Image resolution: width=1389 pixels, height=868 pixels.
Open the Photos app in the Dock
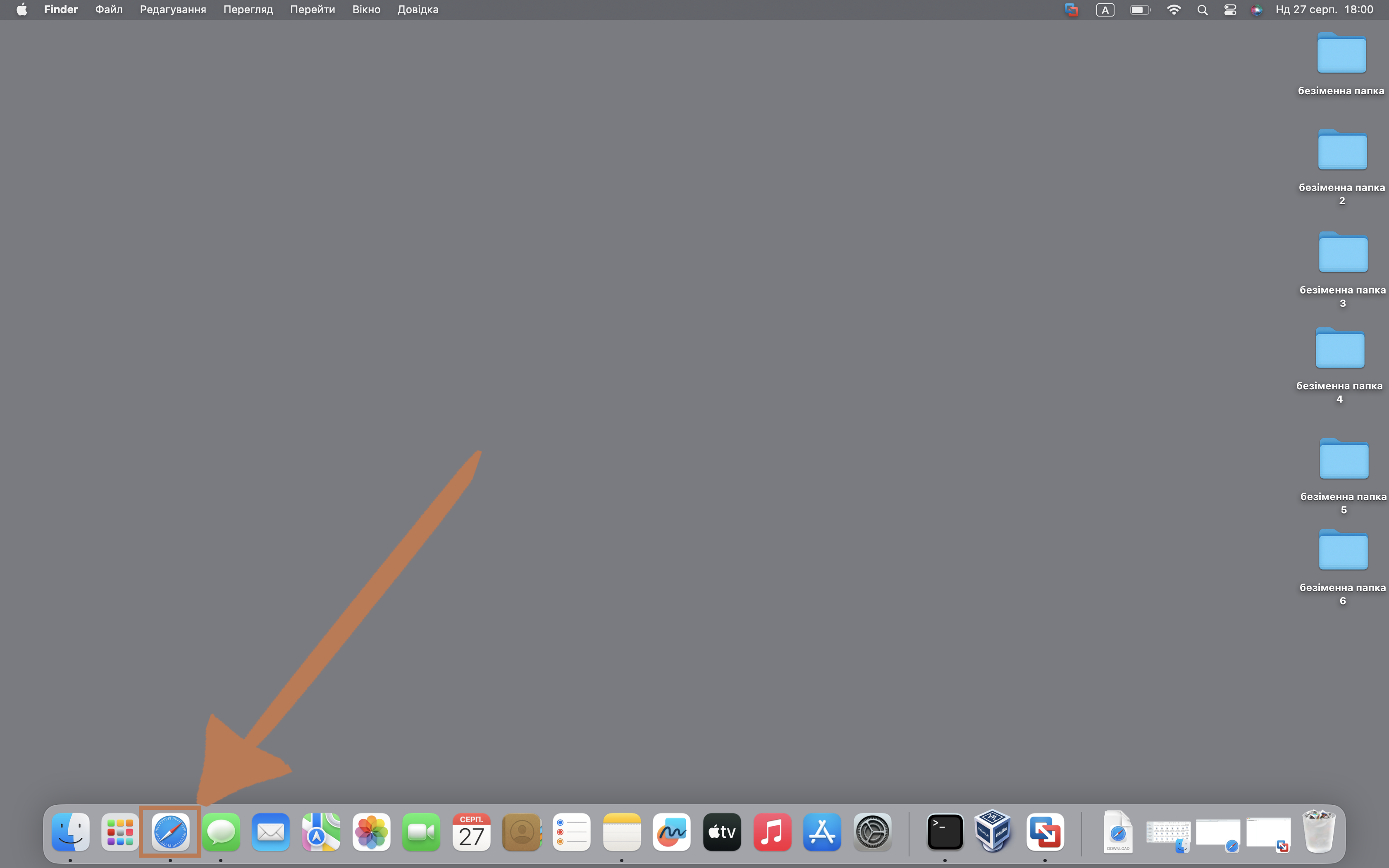click(x=371, y=832)
